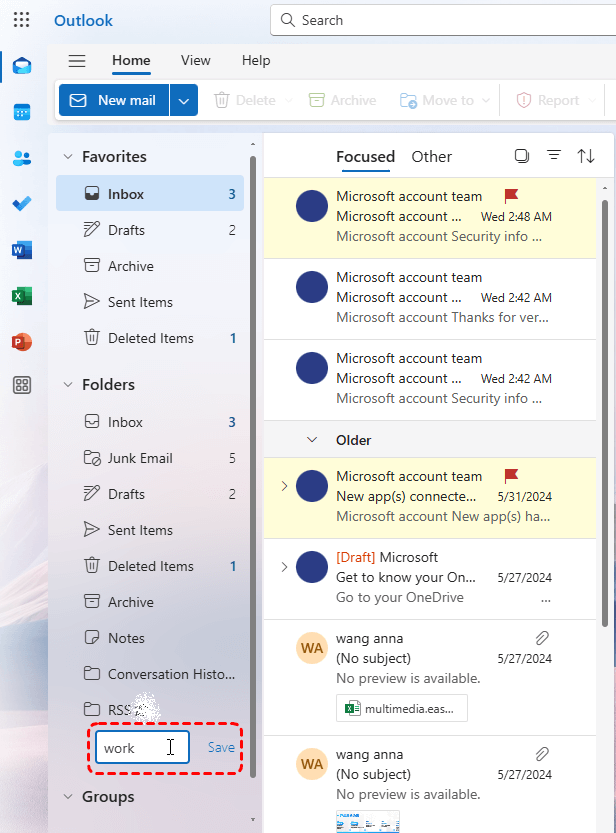Open the Mail app in left rail
Screen dimensions: 616x833
pos(22,66)
